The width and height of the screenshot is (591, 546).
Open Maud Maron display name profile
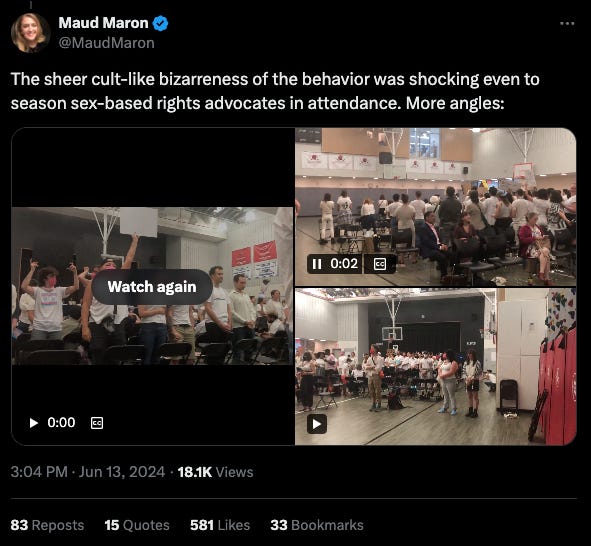coord(104,23)
